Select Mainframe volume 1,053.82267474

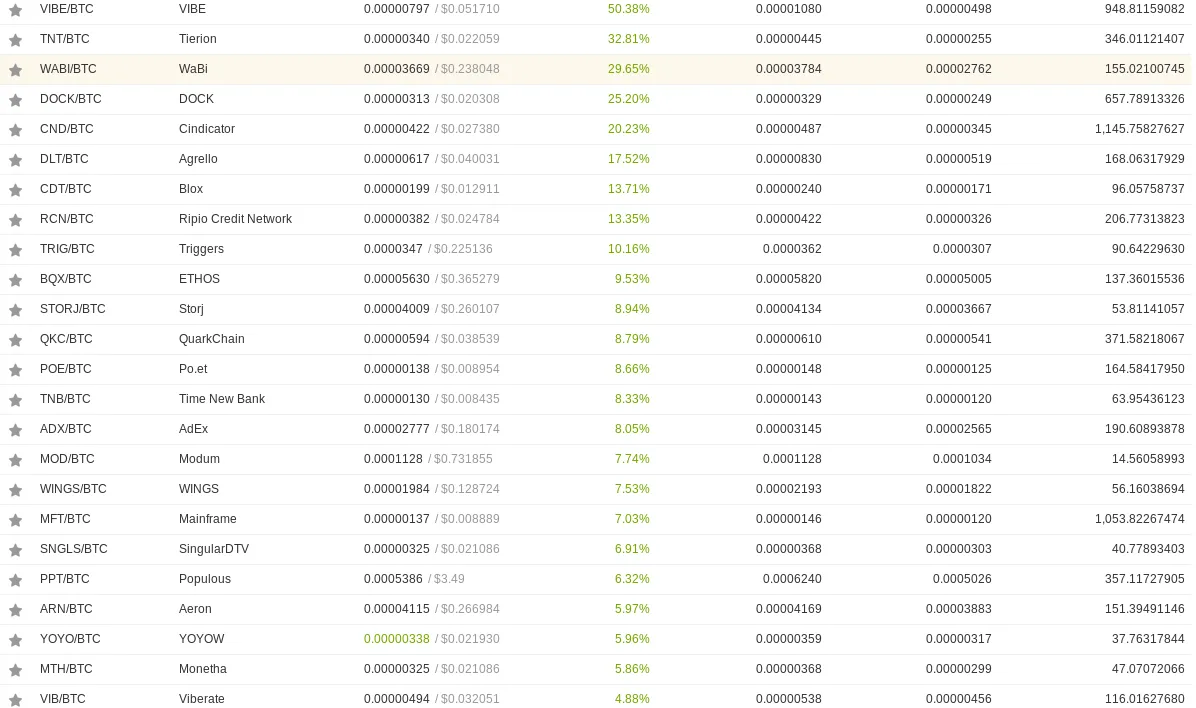click(1140, 519)
